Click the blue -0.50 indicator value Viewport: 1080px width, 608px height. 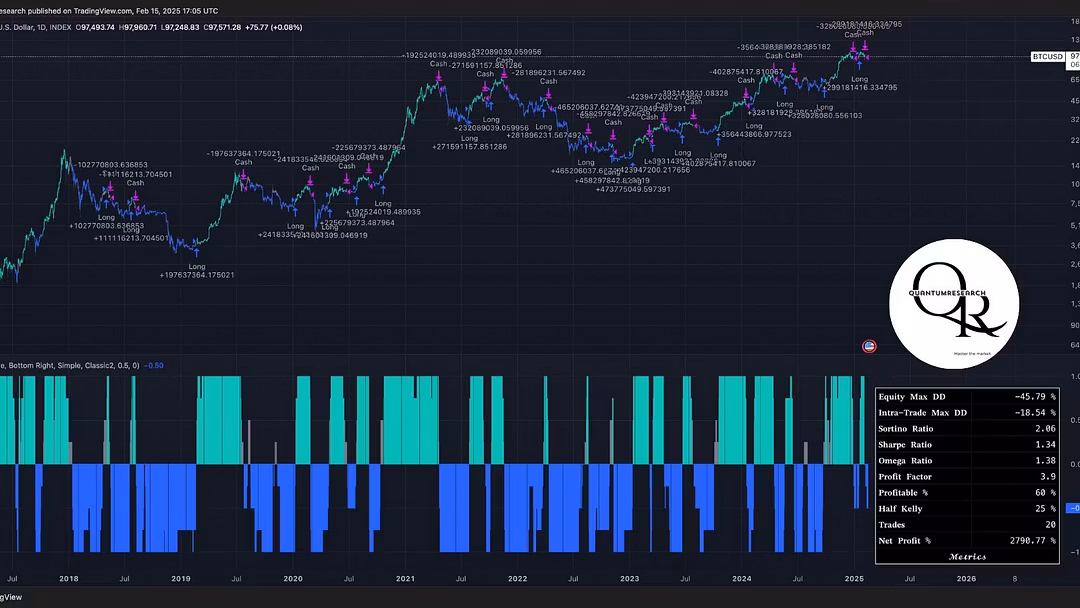click(x=154, y=365)
